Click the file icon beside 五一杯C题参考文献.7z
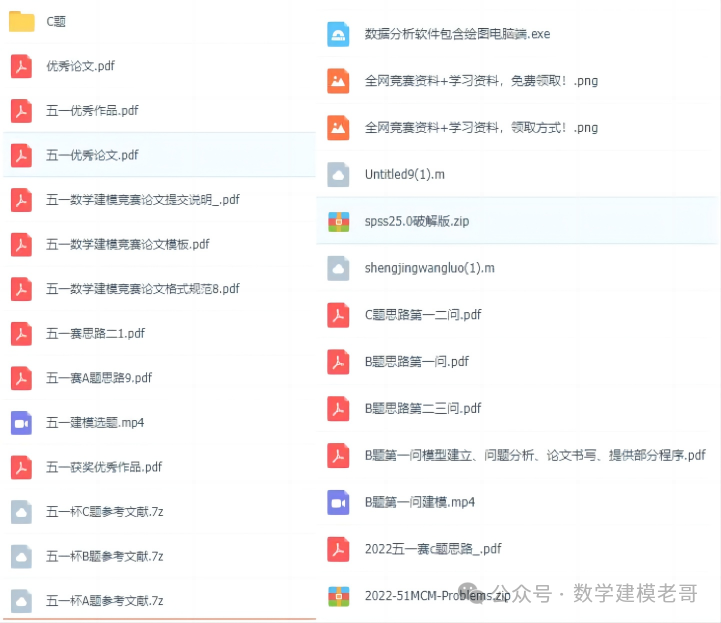Screen dimensions: 721x623 point(21,512)
